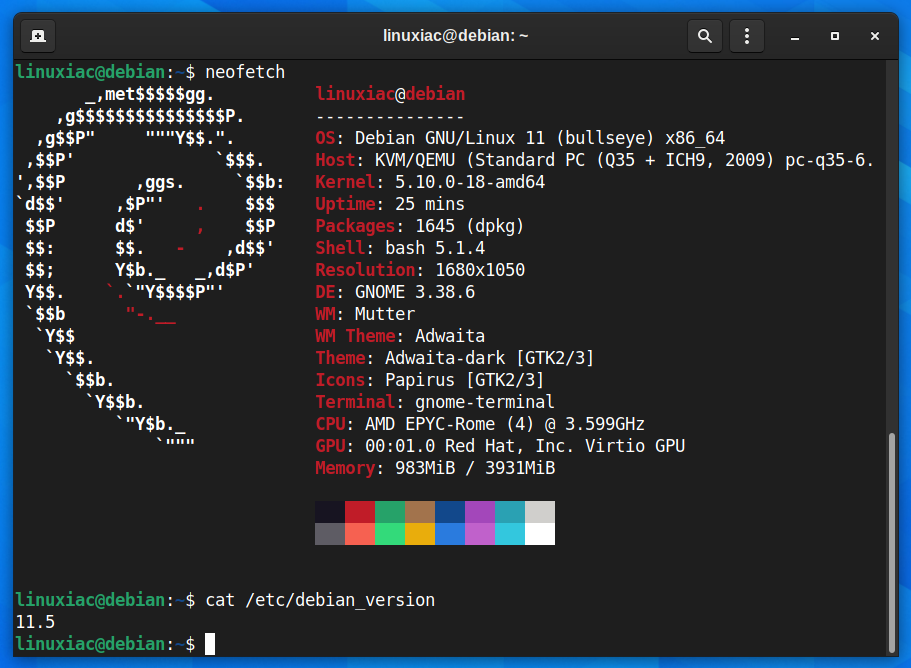
Task: Click the Terminal value 'gnome-terminal'
Action: pyautogui.click(x=485, y=402)
